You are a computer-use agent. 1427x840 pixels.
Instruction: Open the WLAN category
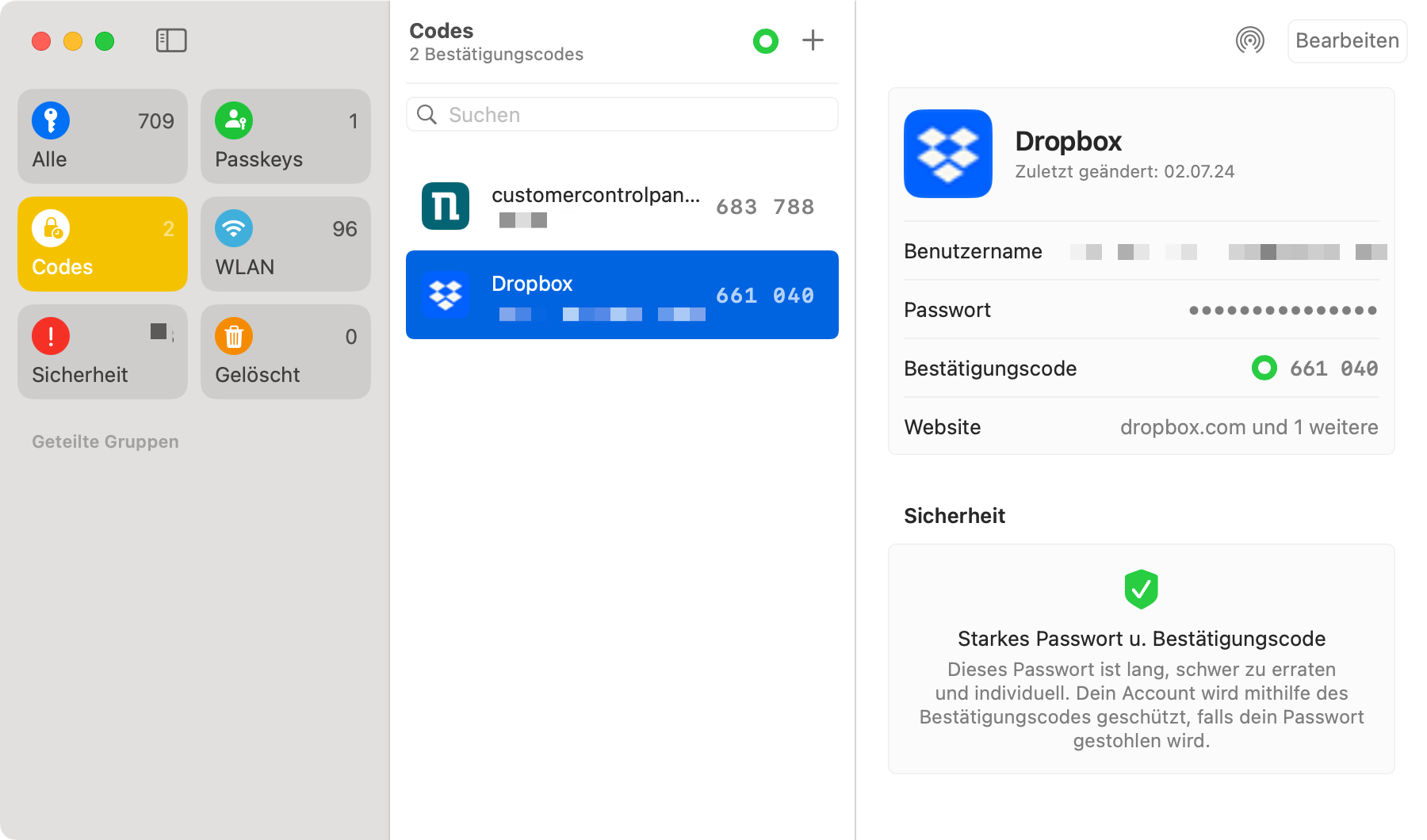point(285,244)
